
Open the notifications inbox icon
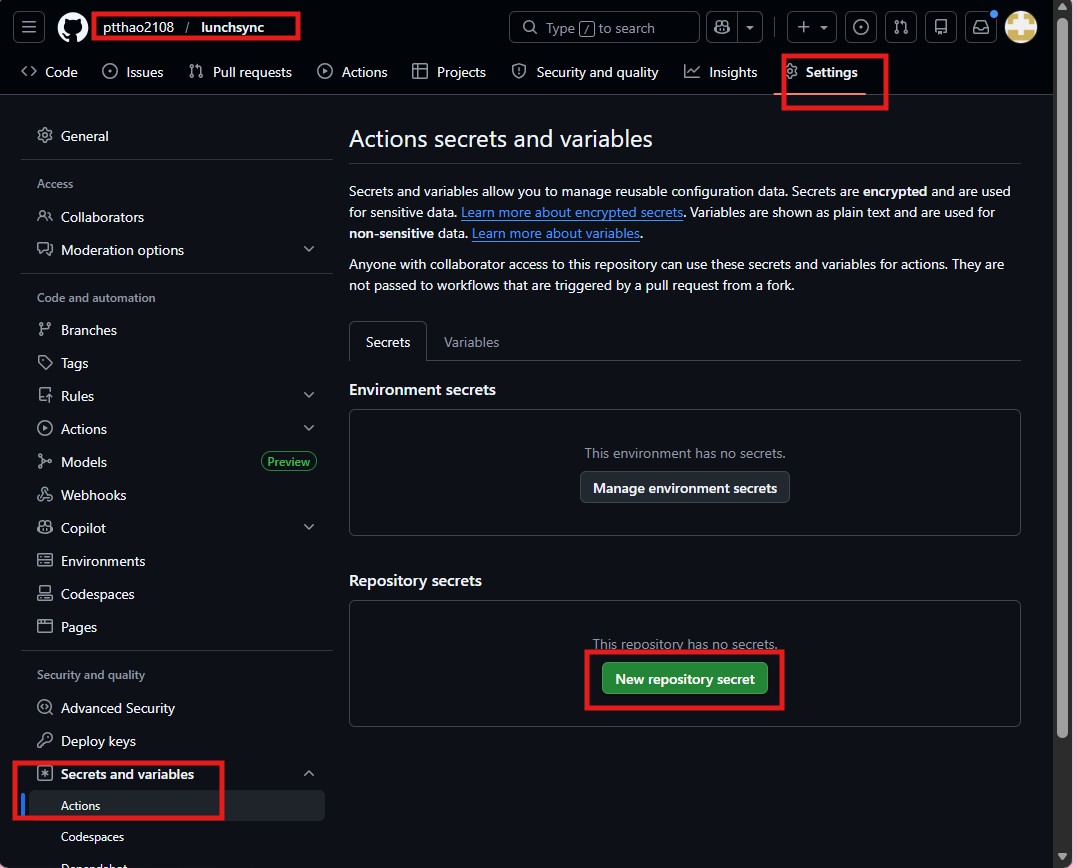pyautogui.click(x=981, y=28)
